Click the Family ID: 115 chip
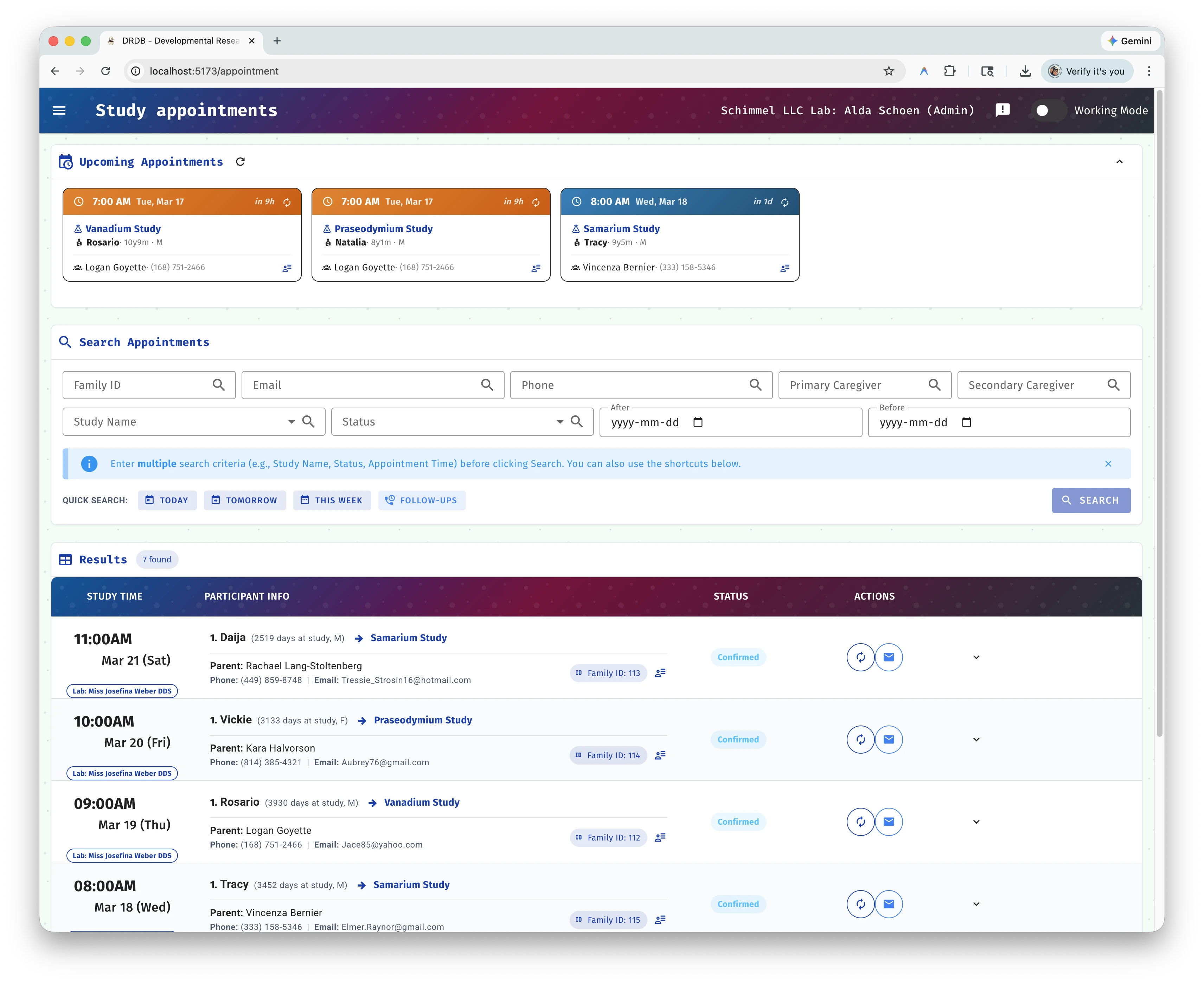Viewport: 1204px width, 984px height. point(608,919)
